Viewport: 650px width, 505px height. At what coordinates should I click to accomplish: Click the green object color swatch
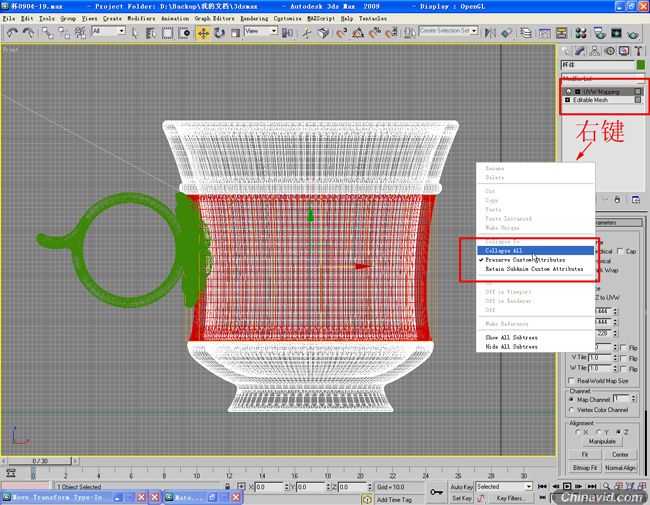click(641, 65)
